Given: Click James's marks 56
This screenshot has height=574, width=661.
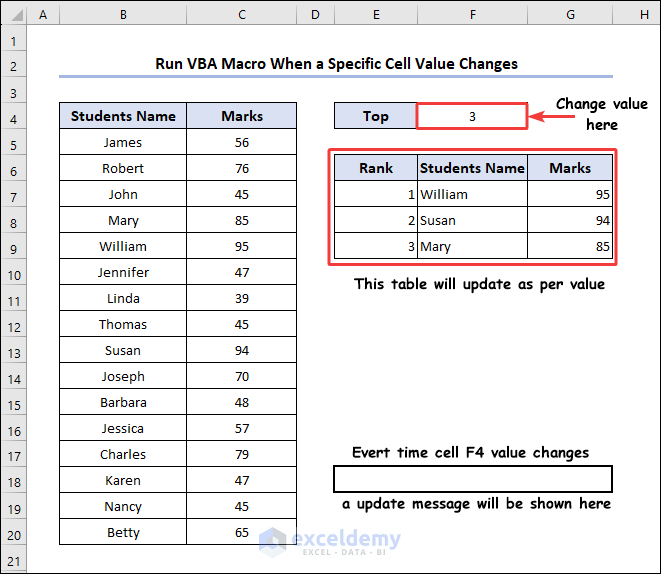Looking at the screenshot, I should pos(242,142).
